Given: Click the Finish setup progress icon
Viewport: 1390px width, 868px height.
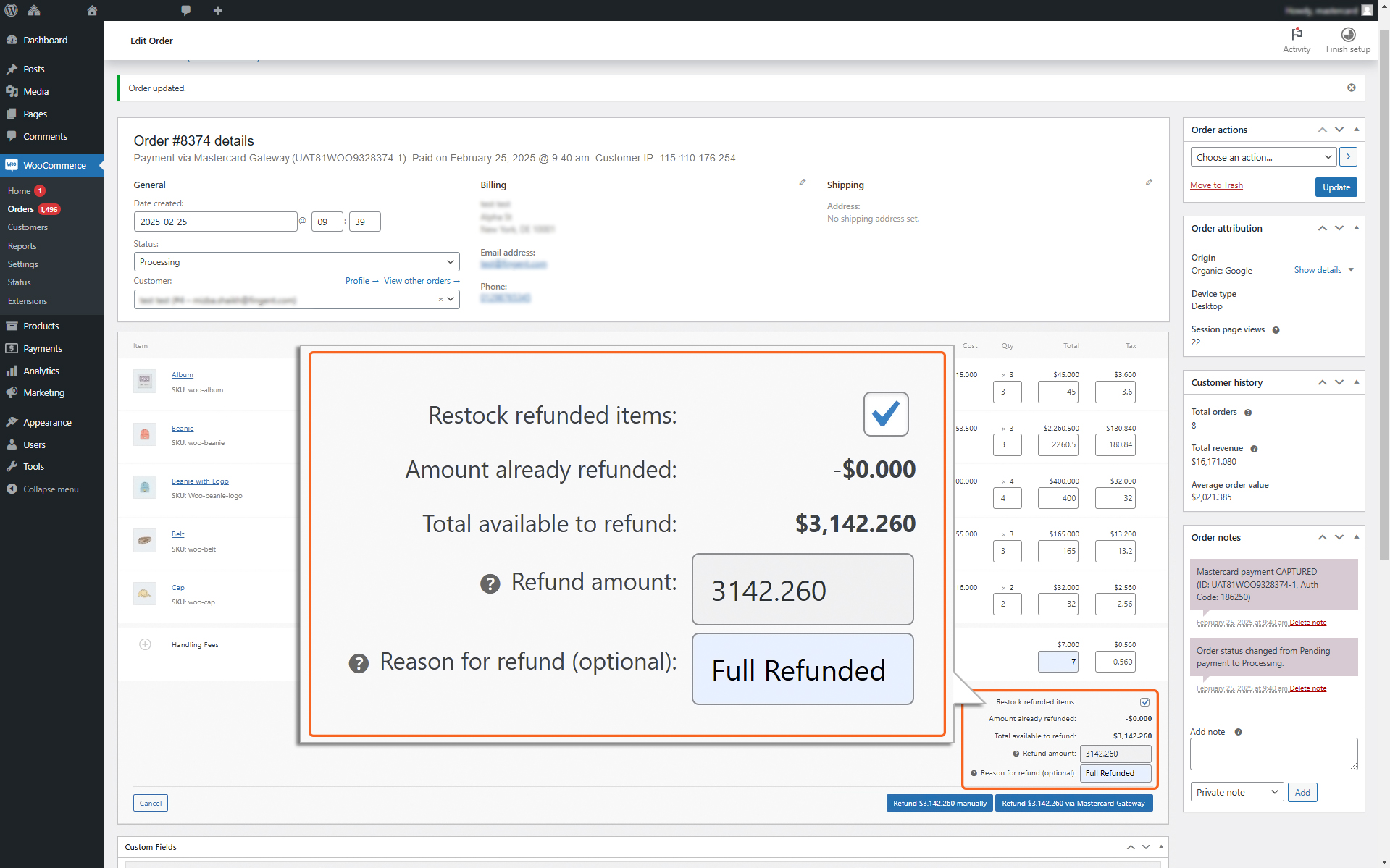Looking at the screenshot, I should point(1347,34).
